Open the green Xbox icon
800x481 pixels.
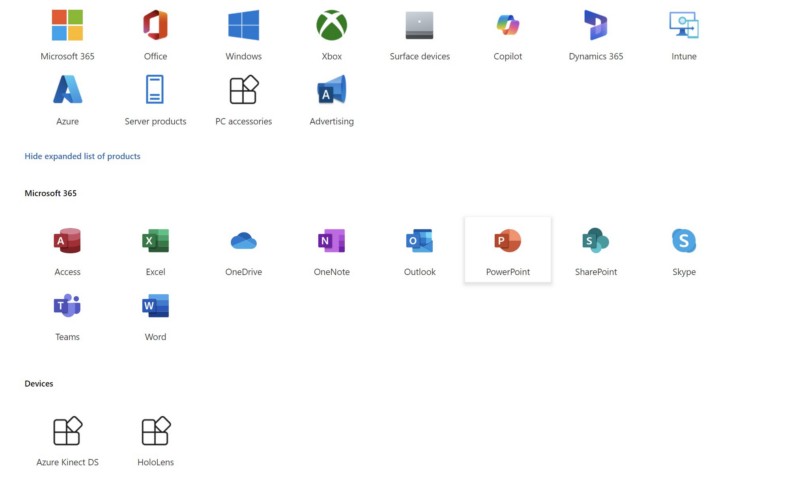(x=331, y=25)
